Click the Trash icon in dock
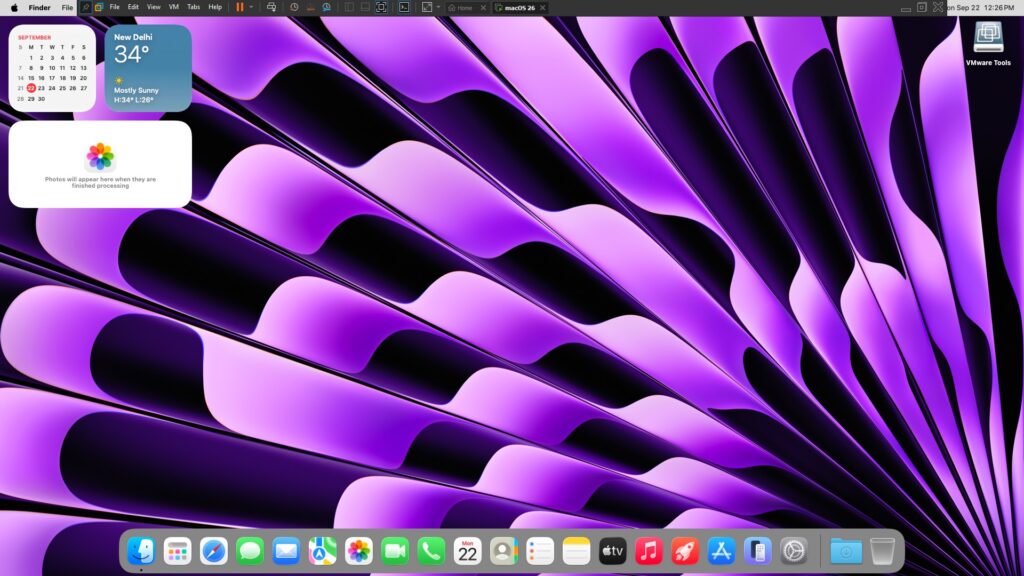 pos(882,551)
